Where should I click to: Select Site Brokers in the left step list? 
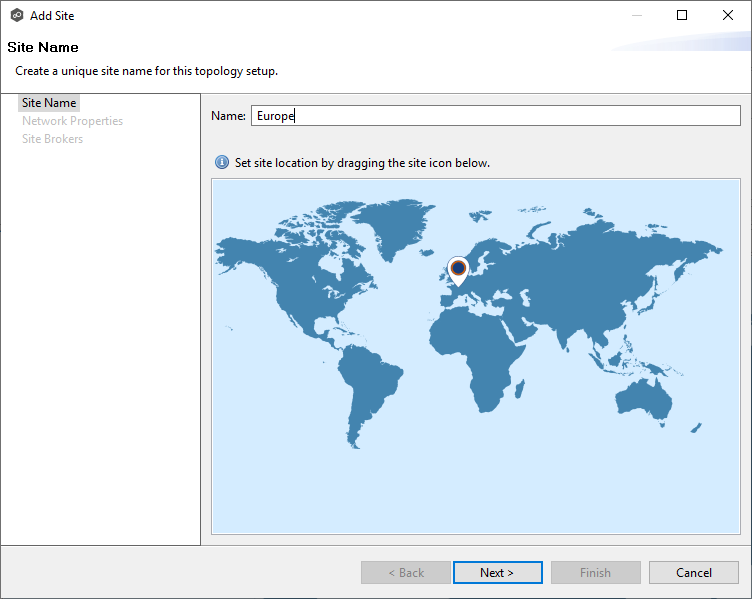click(x=52, y=139)
